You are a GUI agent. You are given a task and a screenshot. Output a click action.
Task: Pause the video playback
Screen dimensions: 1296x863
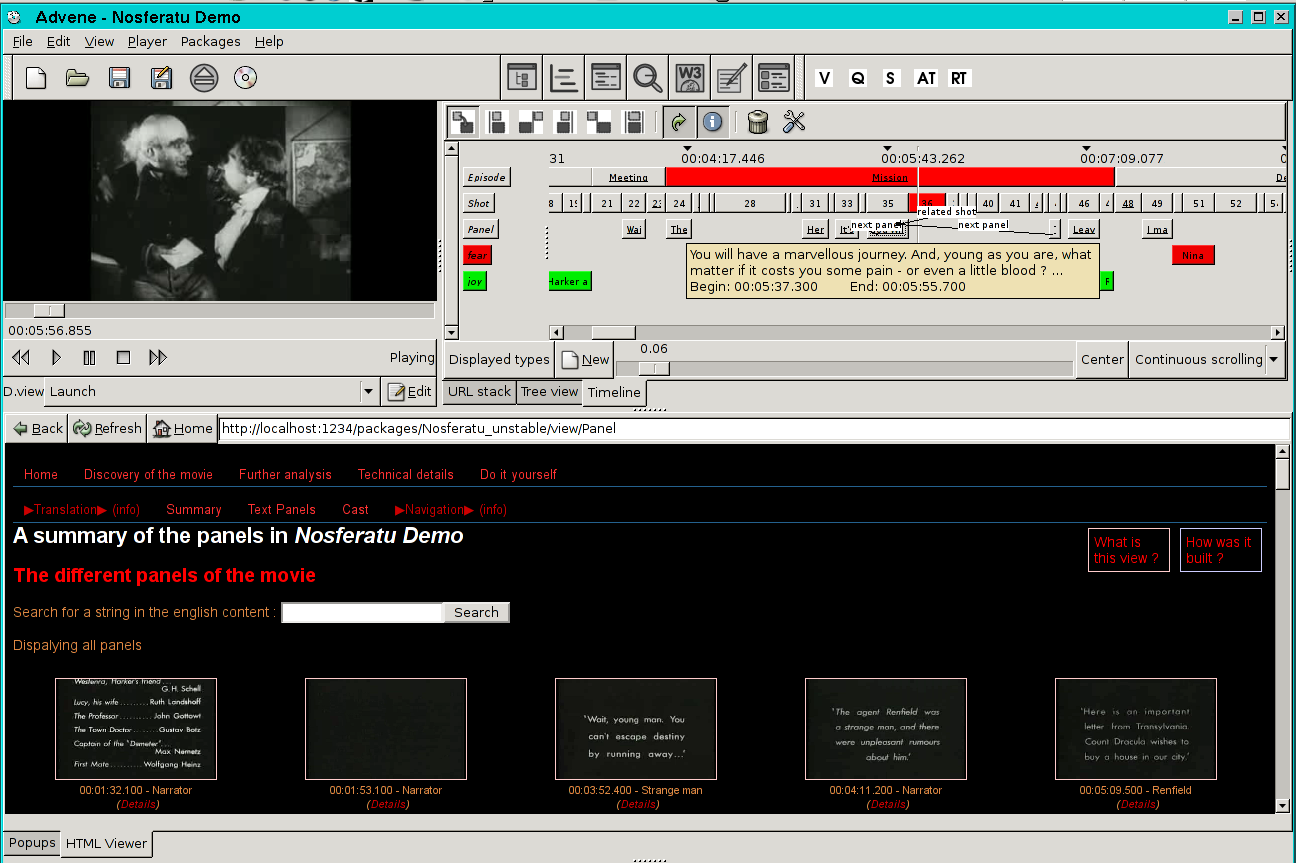pyautogui.click(x=89, y=357)
